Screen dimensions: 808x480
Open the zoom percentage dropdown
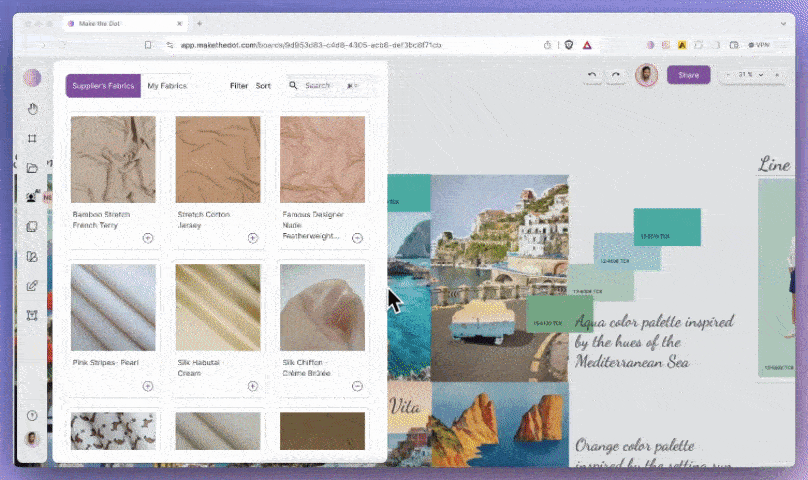tap(751, 75)
